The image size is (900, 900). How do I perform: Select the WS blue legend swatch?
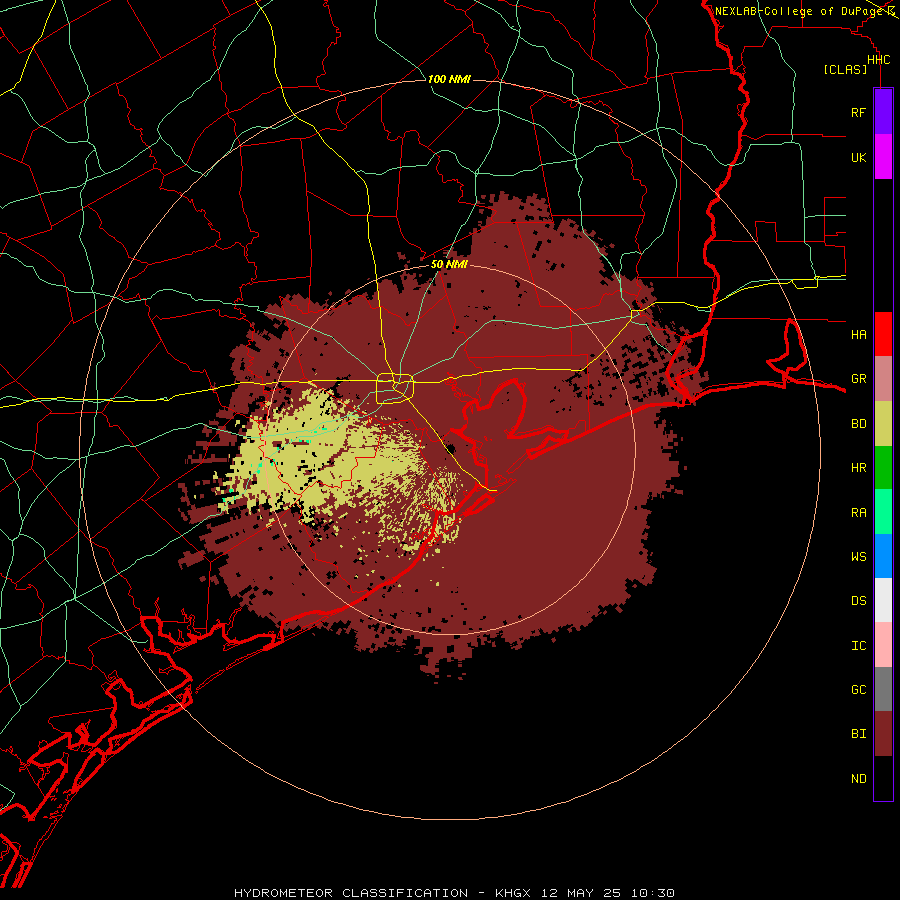pyautogui.click(x=883, y=556)
